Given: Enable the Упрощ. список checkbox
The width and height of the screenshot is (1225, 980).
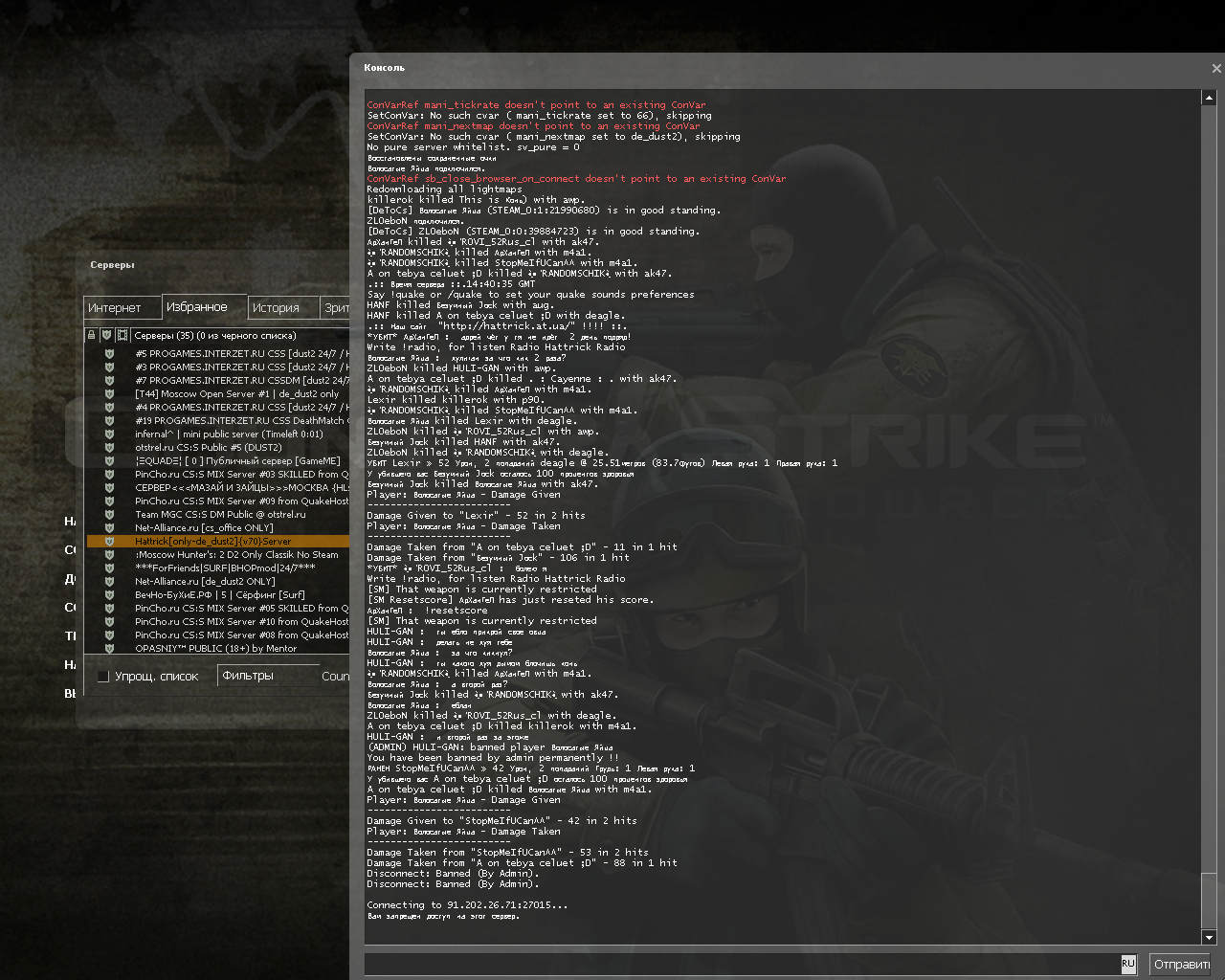Looking at the screenshot, I should coord(103,677).
